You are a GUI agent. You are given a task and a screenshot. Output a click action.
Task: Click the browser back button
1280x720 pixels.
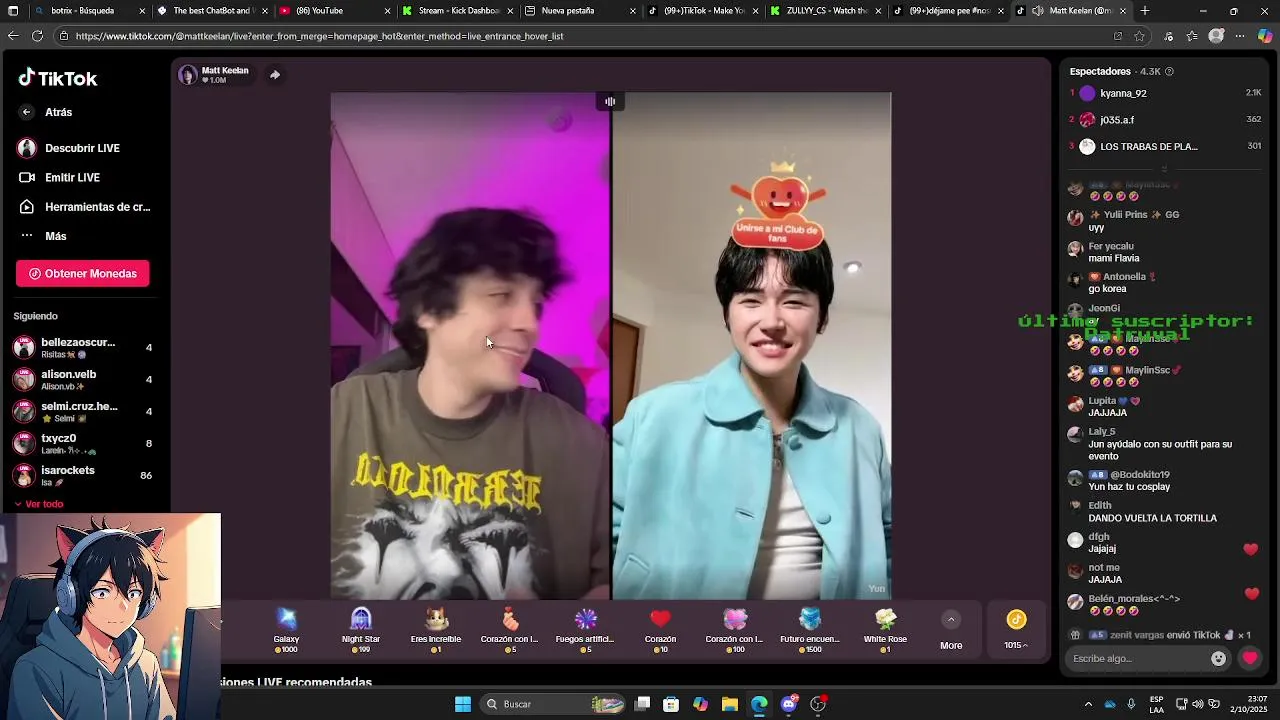13,36
